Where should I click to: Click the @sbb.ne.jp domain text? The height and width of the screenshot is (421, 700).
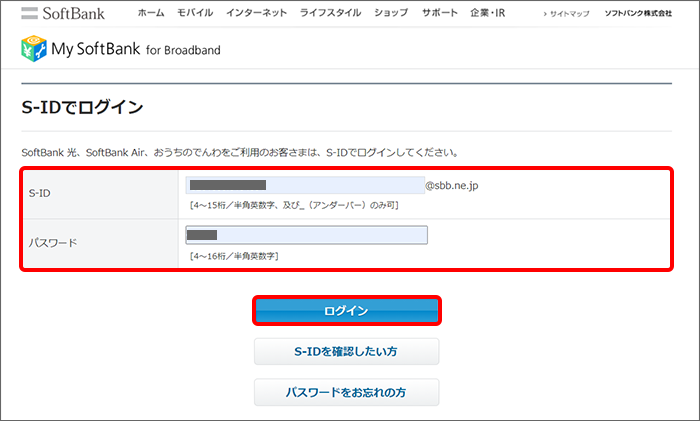(452, 185)
